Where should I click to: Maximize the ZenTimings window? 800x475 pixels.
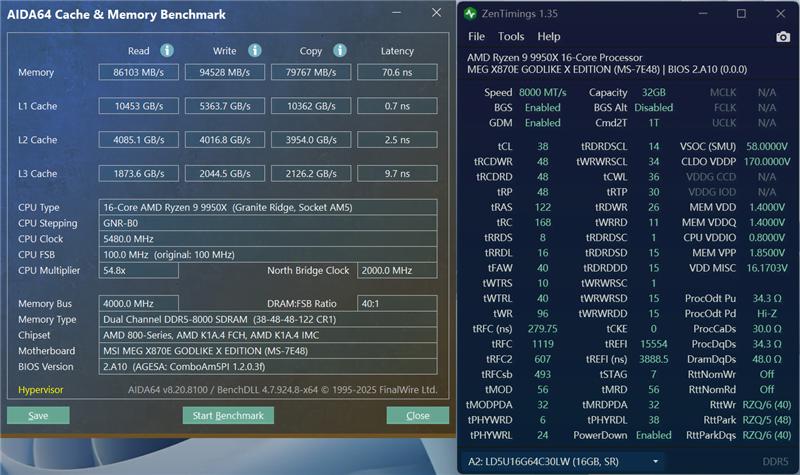(x=741, y=14)
